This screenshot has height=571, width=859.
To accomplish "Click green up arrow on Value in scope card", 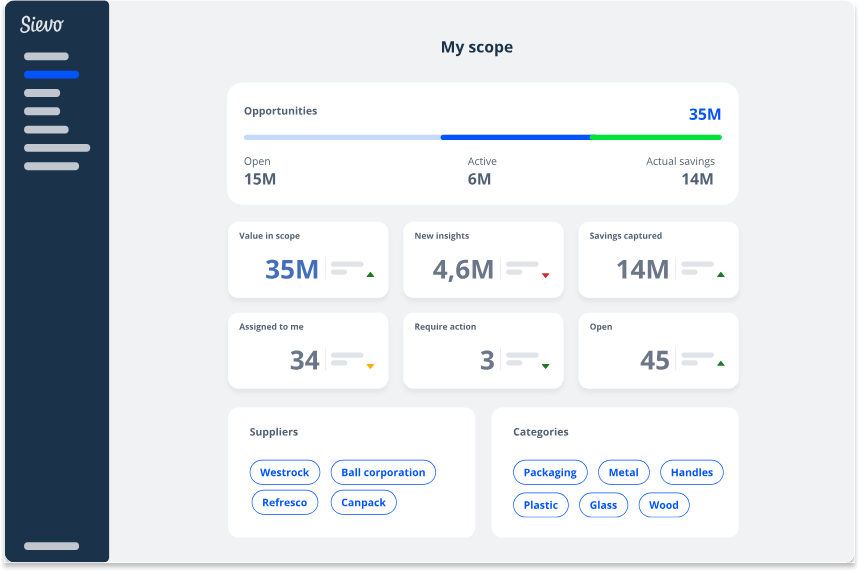I will (x=370, y=274).
